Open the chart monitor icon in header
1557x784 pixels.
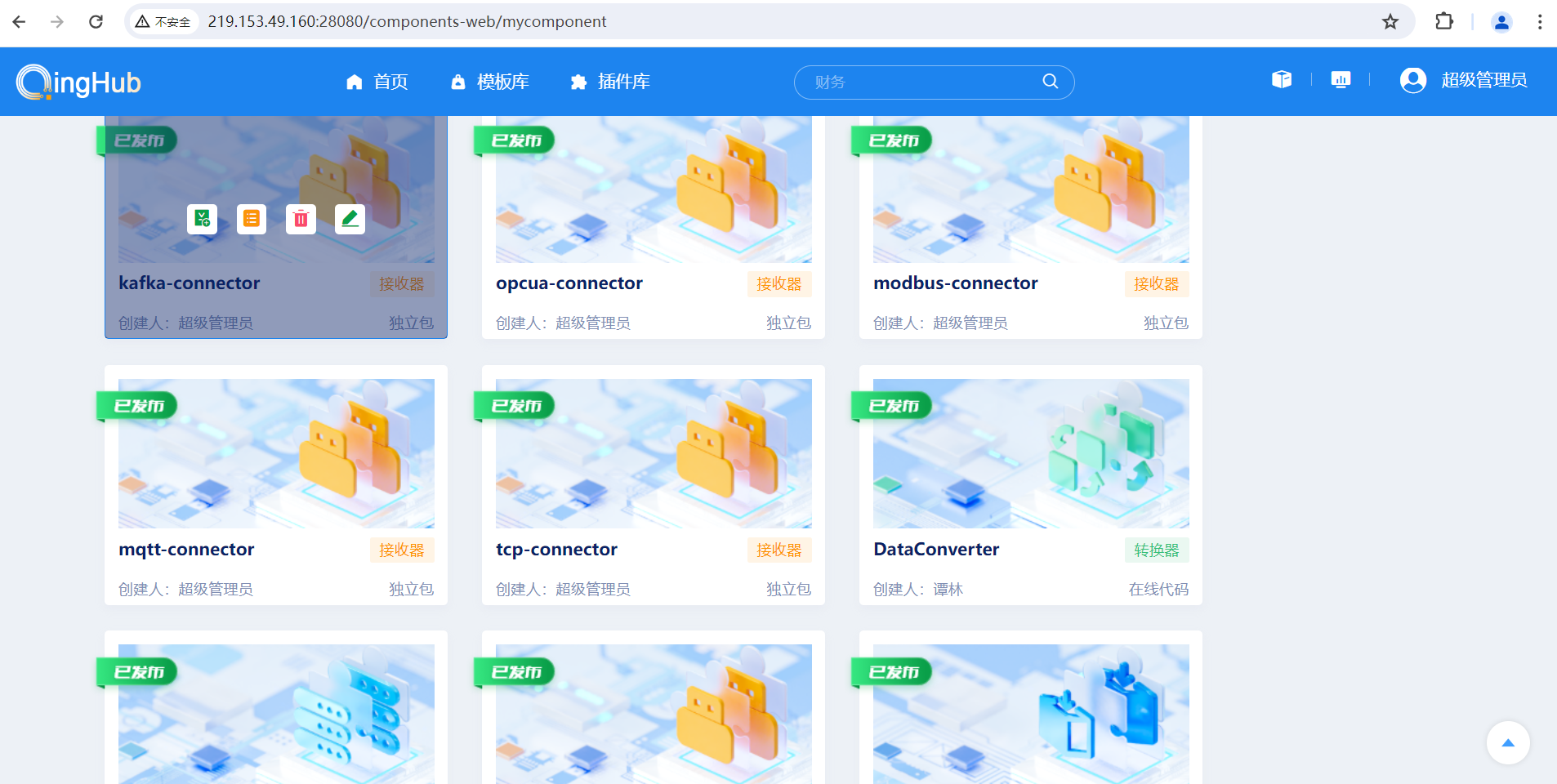1341,79
